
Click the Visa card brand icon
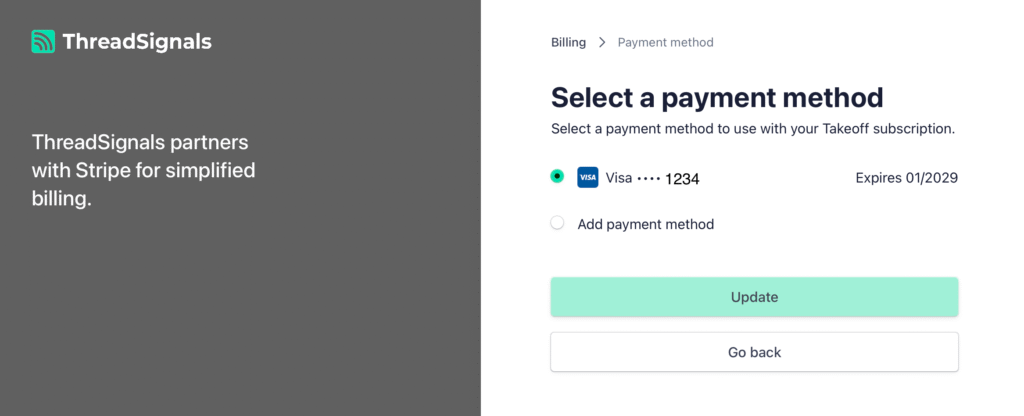(588, 178)
